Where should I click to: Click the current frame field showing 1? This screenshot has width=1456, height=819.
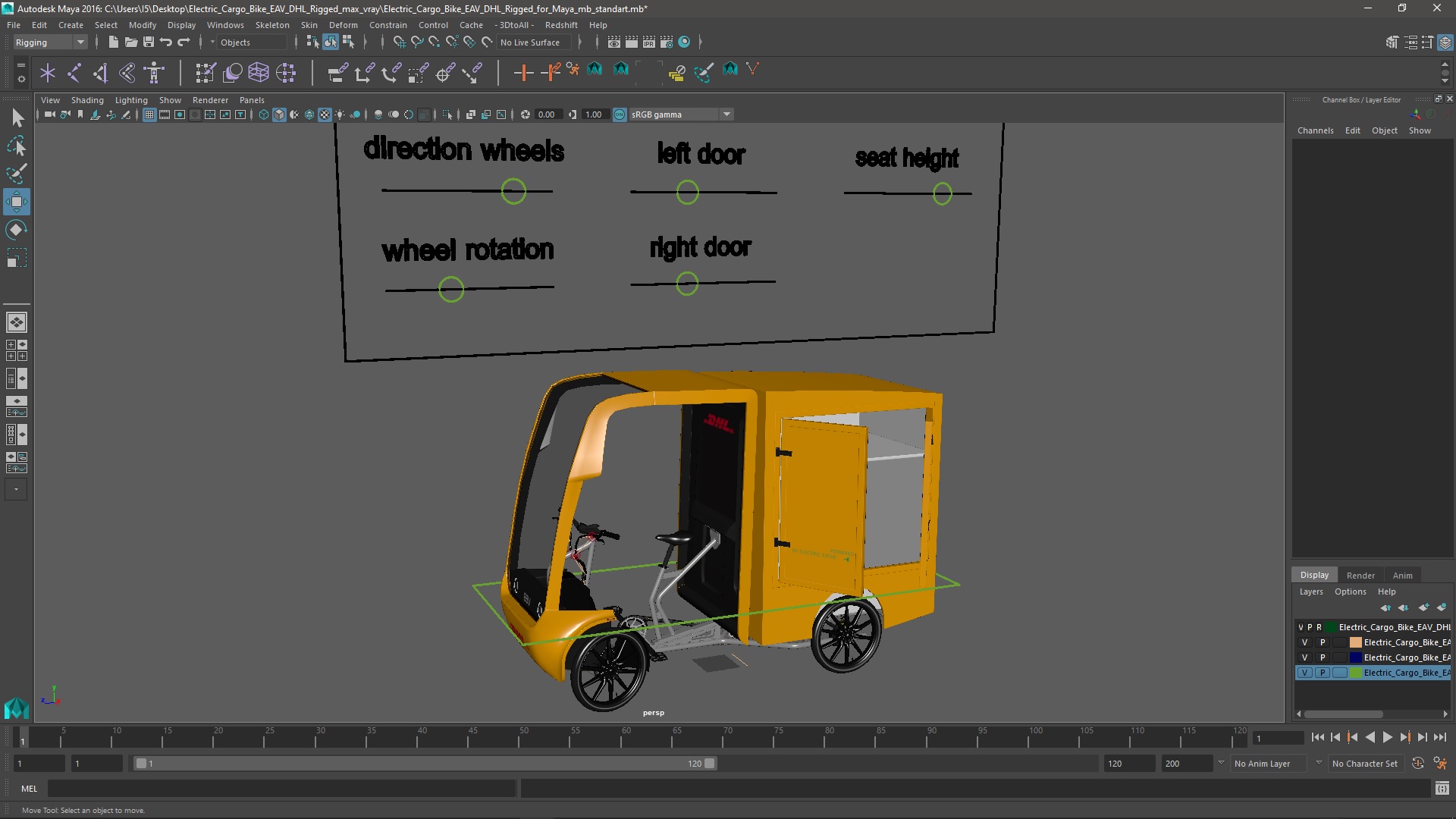pos(1279,738)
